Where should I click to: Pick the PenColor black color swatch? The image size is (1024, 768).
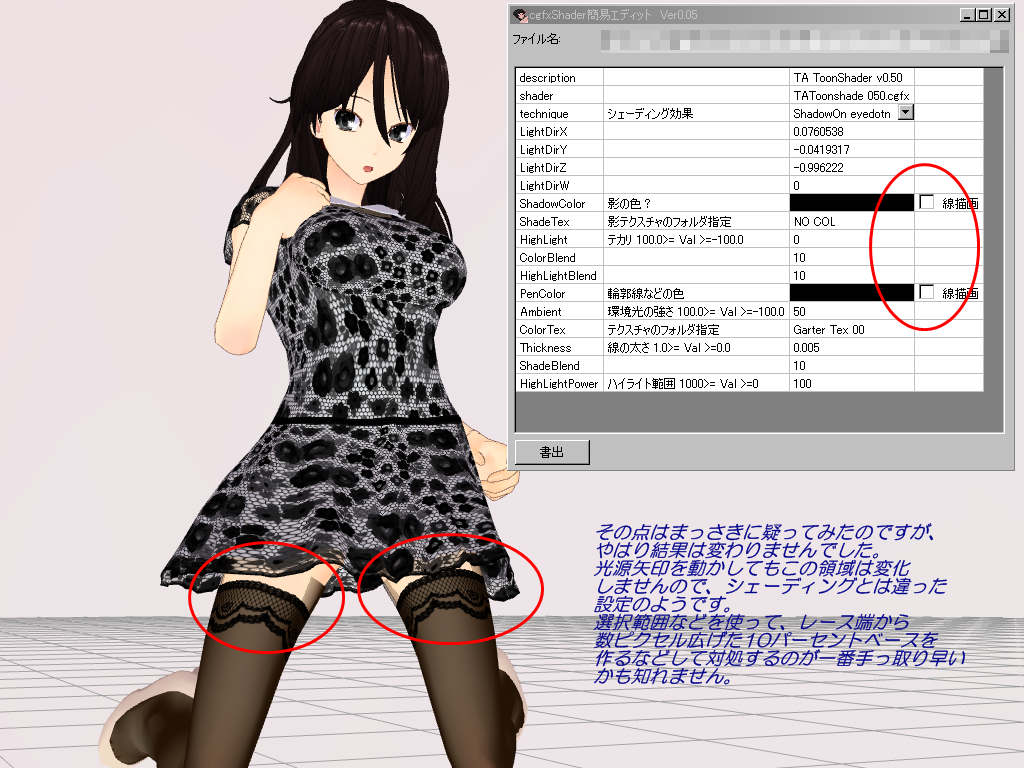coord(851,293)
